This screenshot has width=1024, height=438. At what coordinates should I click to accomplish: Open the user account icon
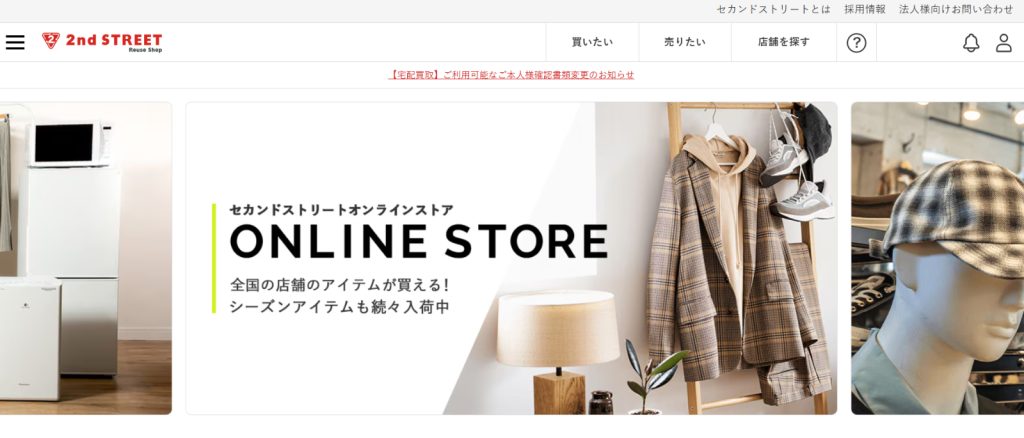[x=1004, y=43]
